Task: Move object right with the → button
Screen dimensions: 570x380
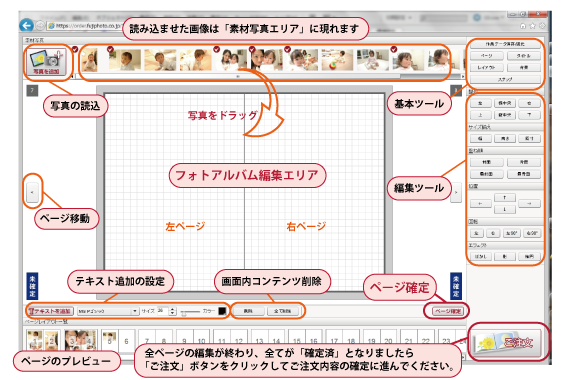Action: click(x=529, y=204)
